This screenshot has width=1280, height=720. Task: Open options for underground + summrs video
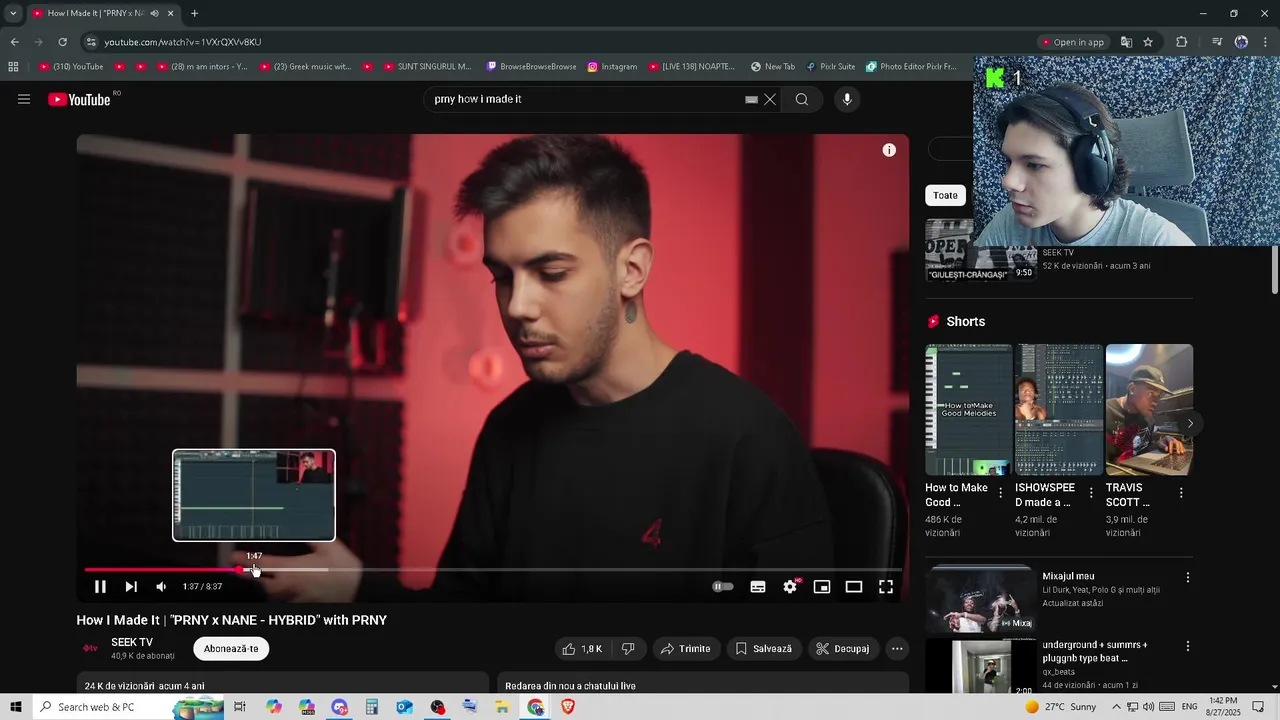pos(1188,646)
